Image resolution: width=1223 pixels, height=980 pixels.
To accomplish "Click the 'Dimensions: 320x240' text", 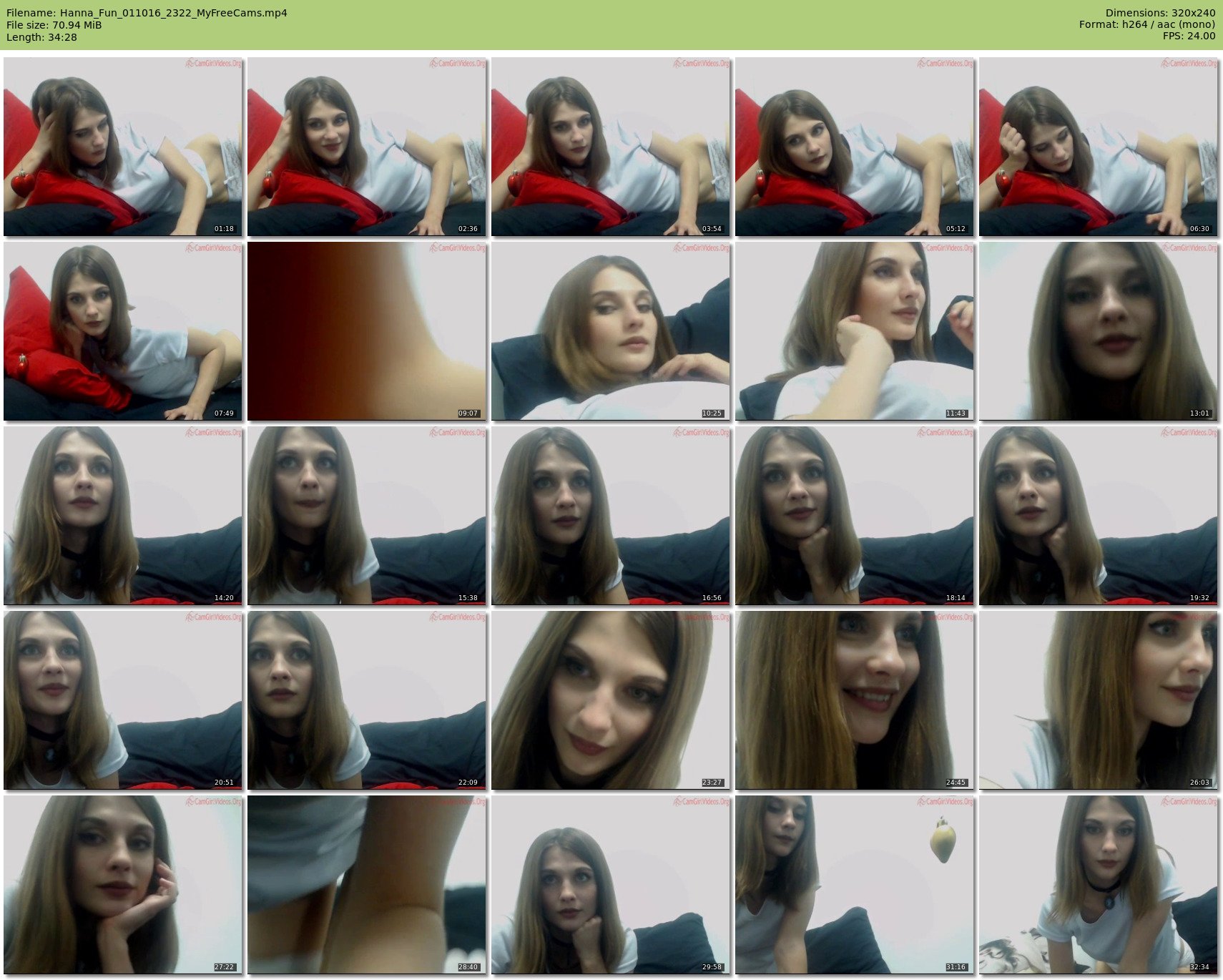I will point(1160,13).
